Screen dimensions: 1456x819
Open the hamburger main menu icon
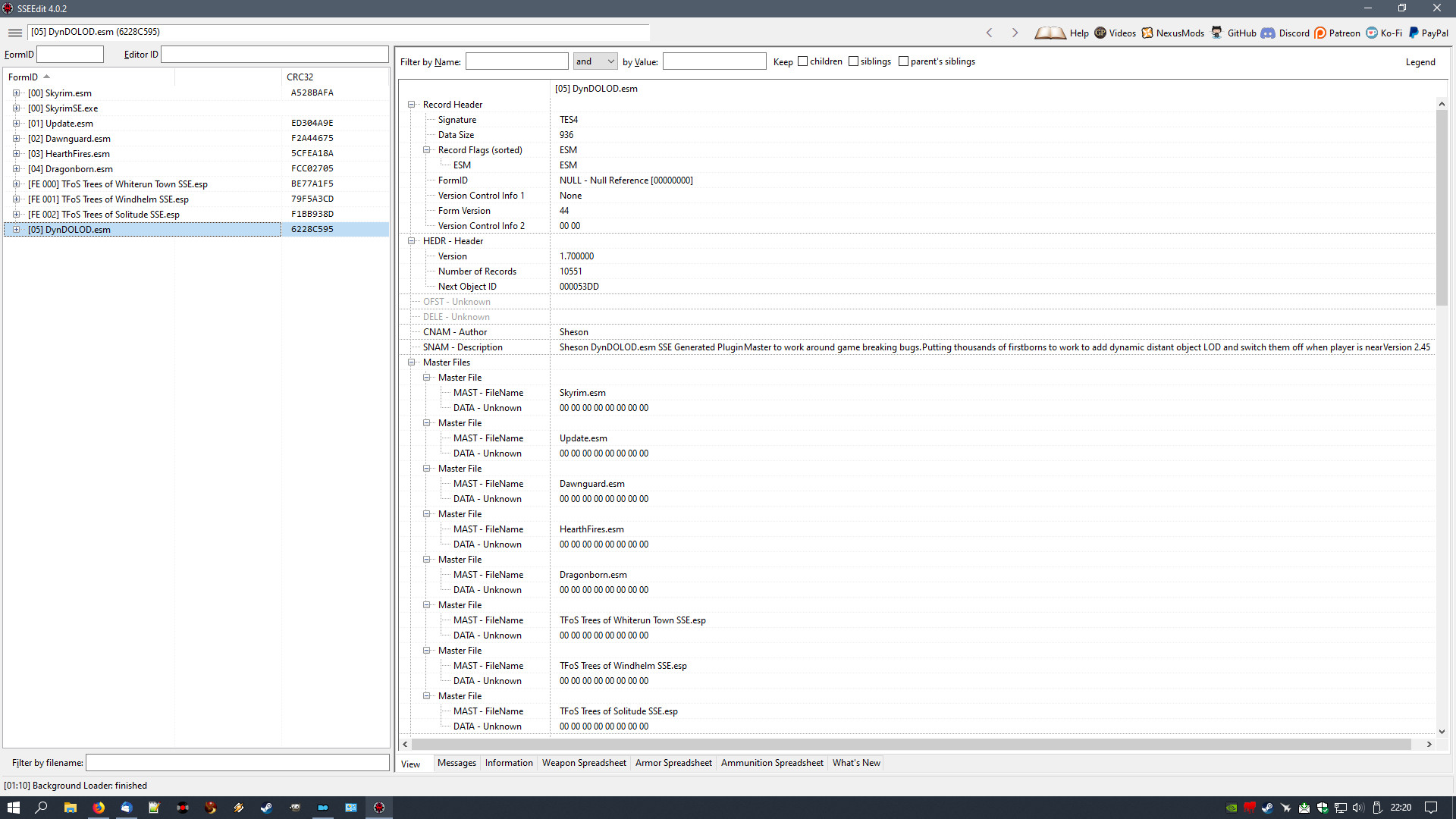(14, 33)
